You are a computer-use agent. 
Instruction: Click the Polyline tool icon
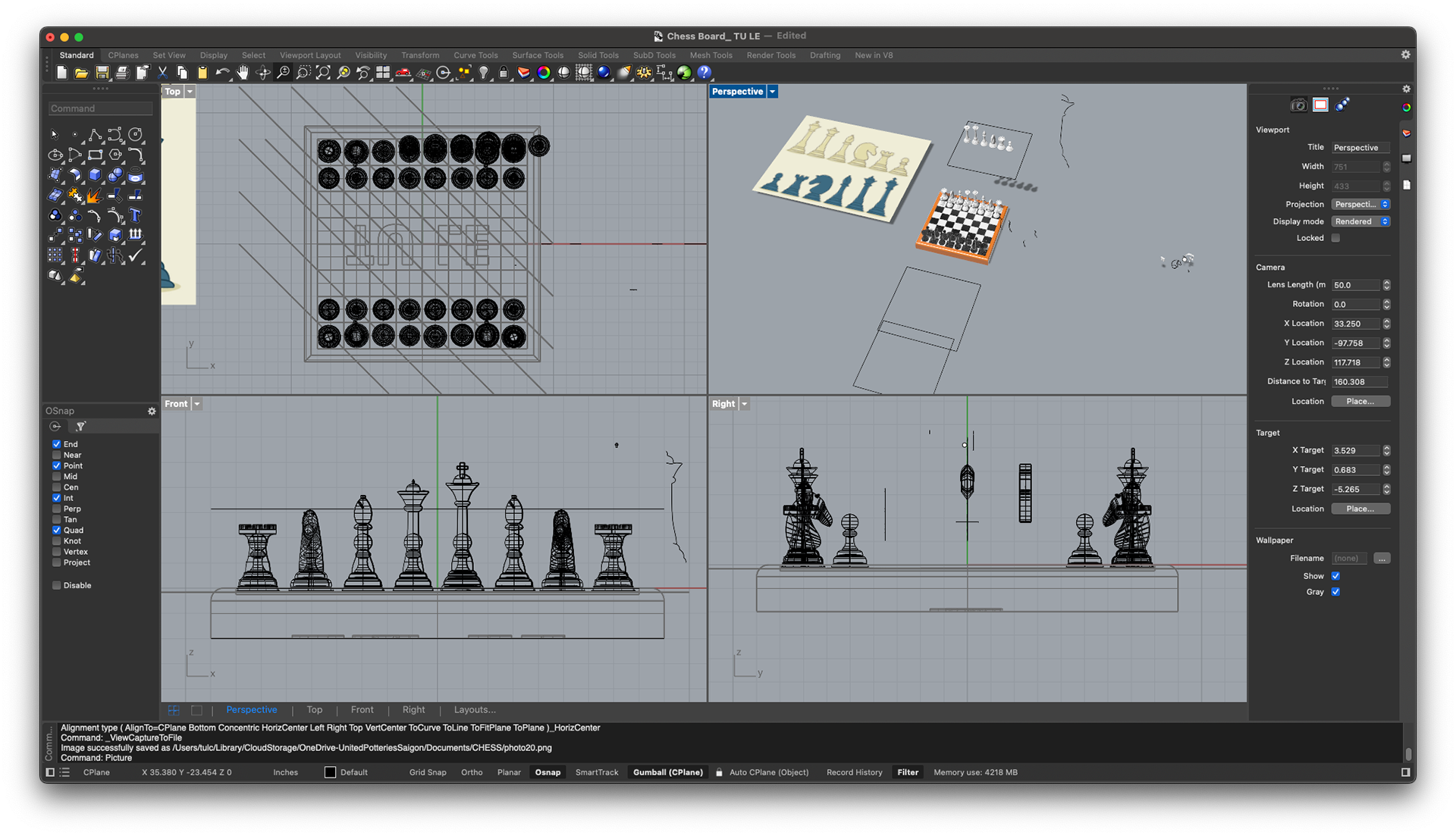[x=95, y=135]
